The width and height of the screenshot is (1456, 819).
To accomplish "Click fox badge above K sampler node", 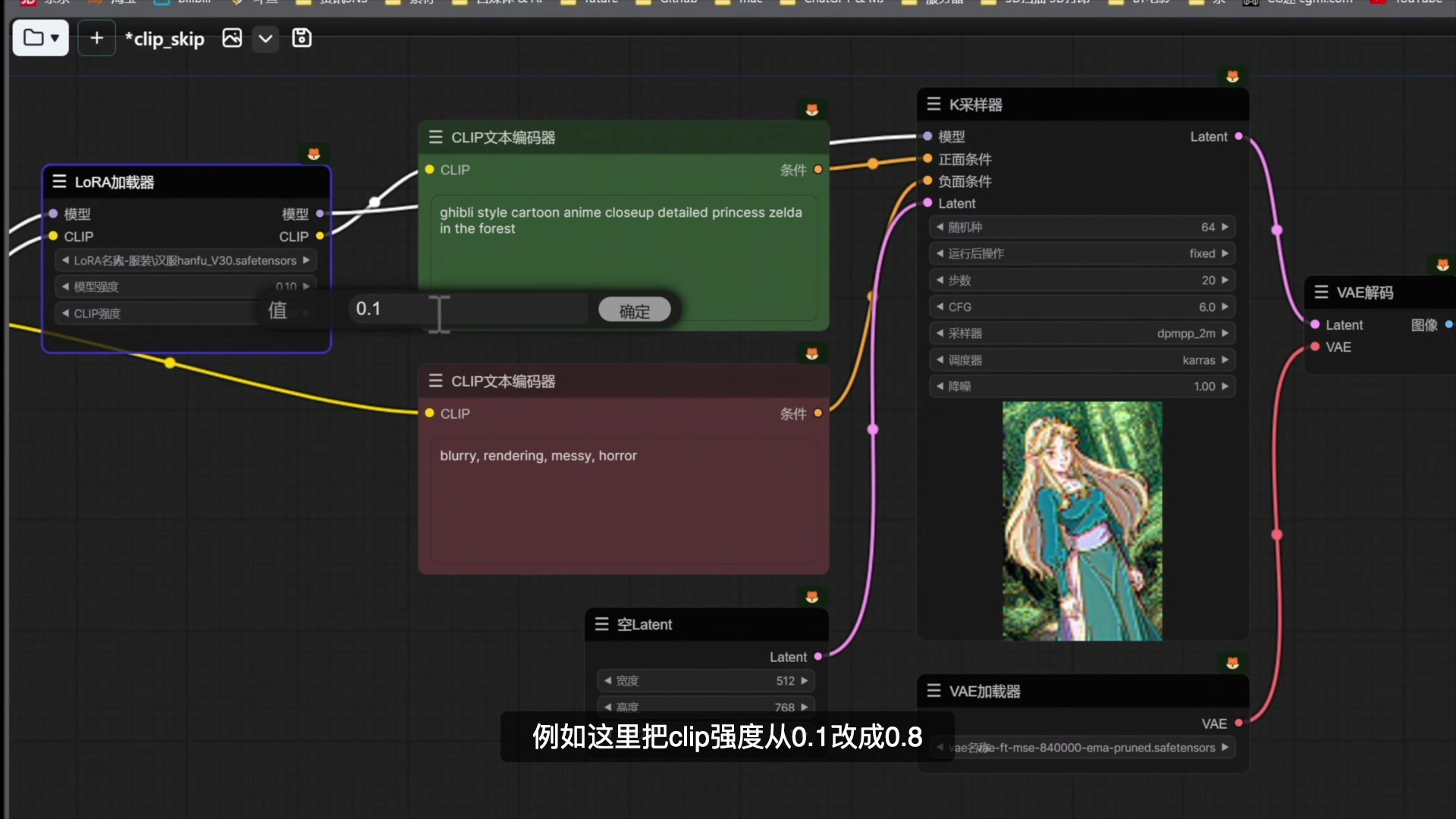I will tap(1233, 77).
